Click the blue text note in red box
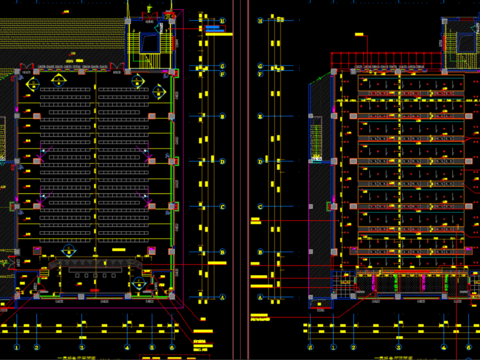Viewport: 480px width, 360px height. (215, 29)
